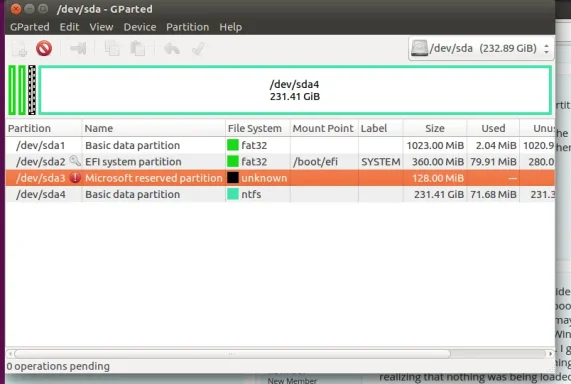Open the GParted menu

click(29, 27)
